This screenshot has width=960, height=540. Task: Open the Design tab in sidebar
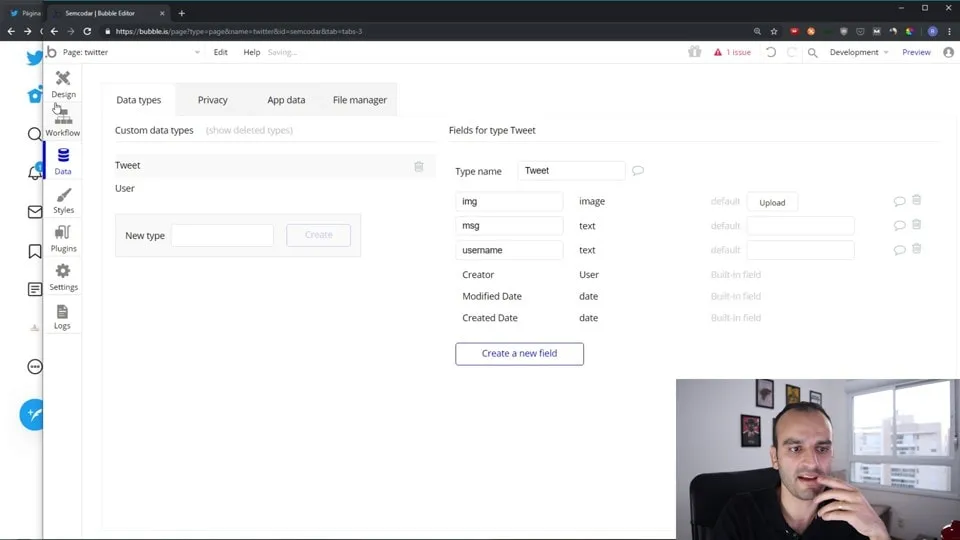tap(63, 84)
